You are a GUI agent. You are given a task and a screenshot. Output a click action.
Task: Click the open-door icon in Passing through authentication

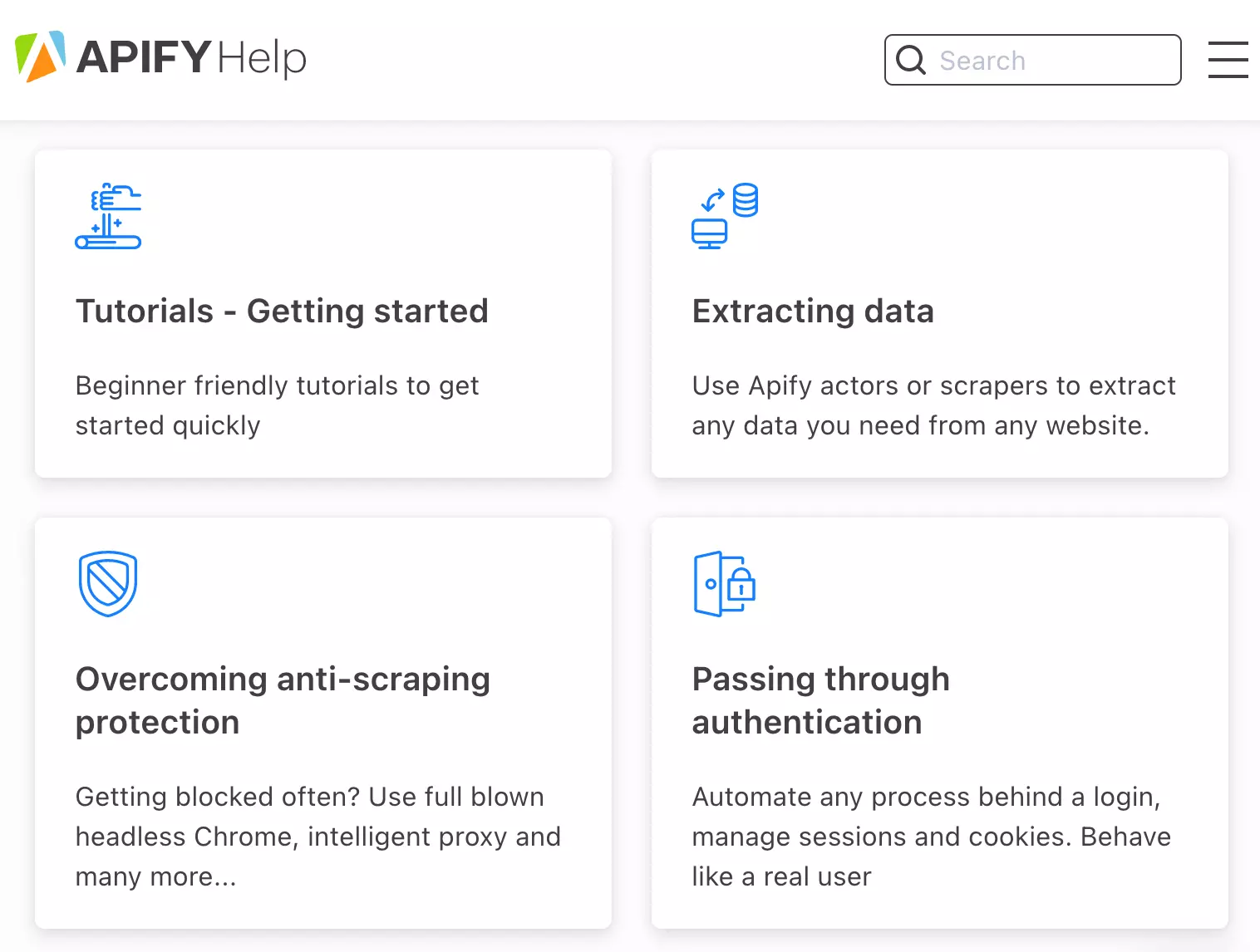click(x=706, y=584)
